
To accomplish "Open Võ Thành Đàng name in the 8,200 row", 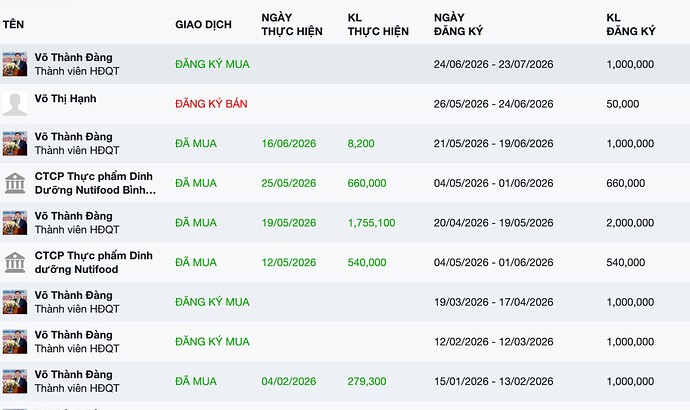I will click(x=73, y=137).
